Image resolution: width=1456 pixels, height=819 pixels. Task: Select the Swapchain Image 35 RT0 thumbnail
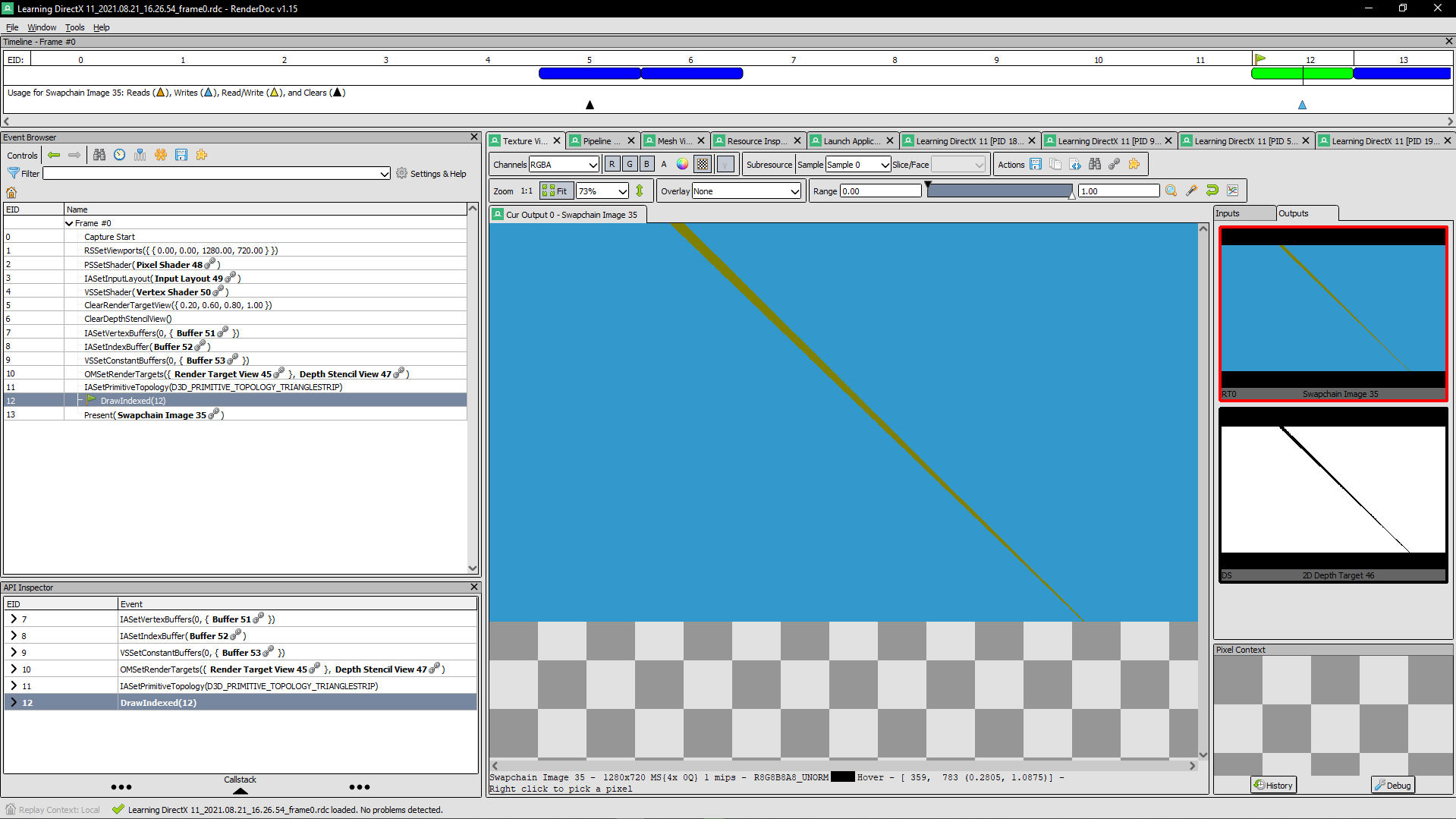1333,313
